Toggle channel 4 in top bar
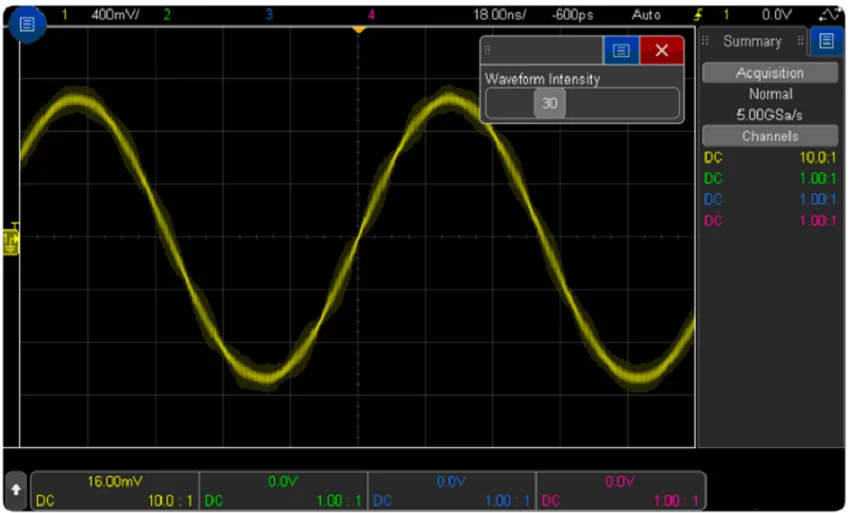This screenshot has width=850, height=513. point(372,15)
